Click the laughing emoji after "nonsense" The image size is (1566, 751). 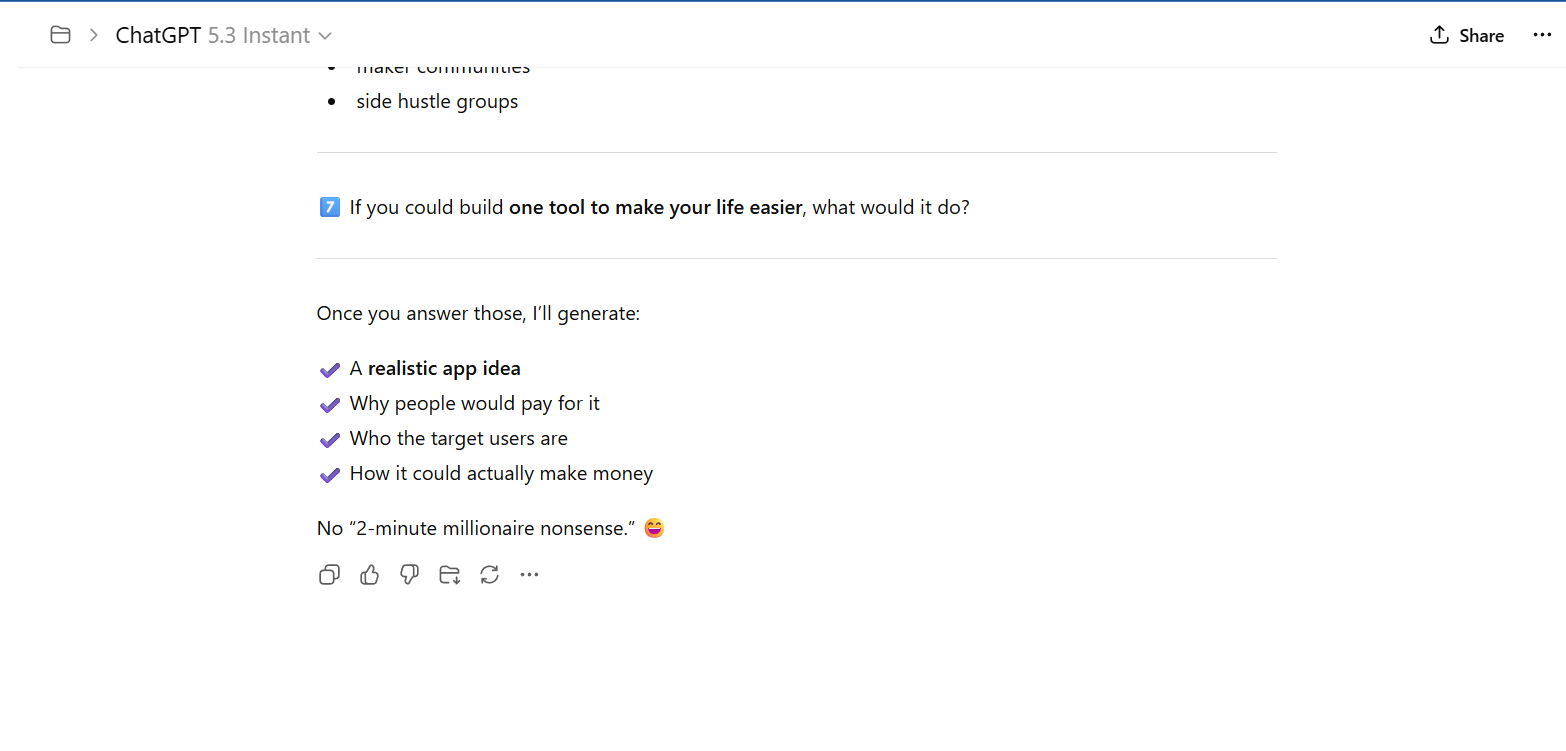coord(654,528)
